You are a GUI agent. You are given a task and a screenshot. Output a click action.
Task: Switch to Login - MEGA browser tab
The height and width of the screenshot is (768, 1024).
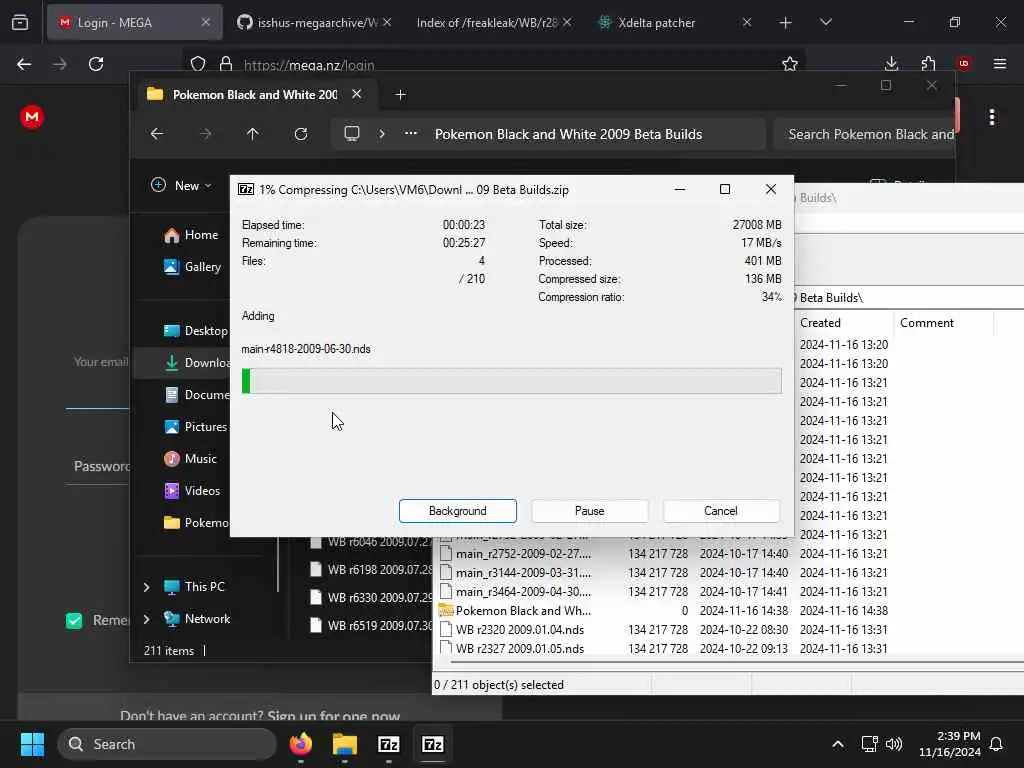135,23
